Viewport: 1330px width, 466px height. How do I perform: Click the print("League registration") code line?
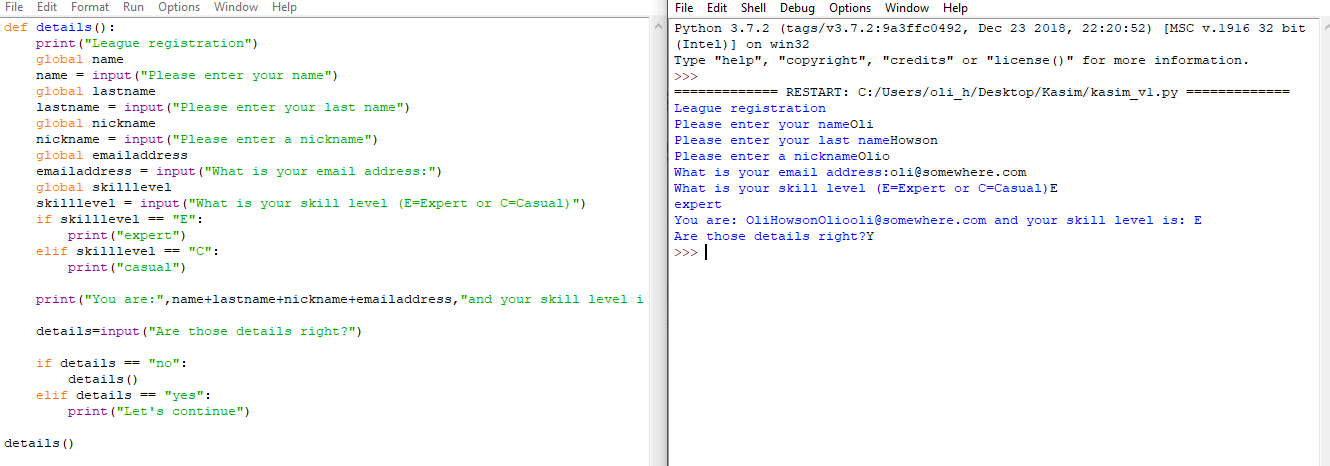[x=147, y=44]
